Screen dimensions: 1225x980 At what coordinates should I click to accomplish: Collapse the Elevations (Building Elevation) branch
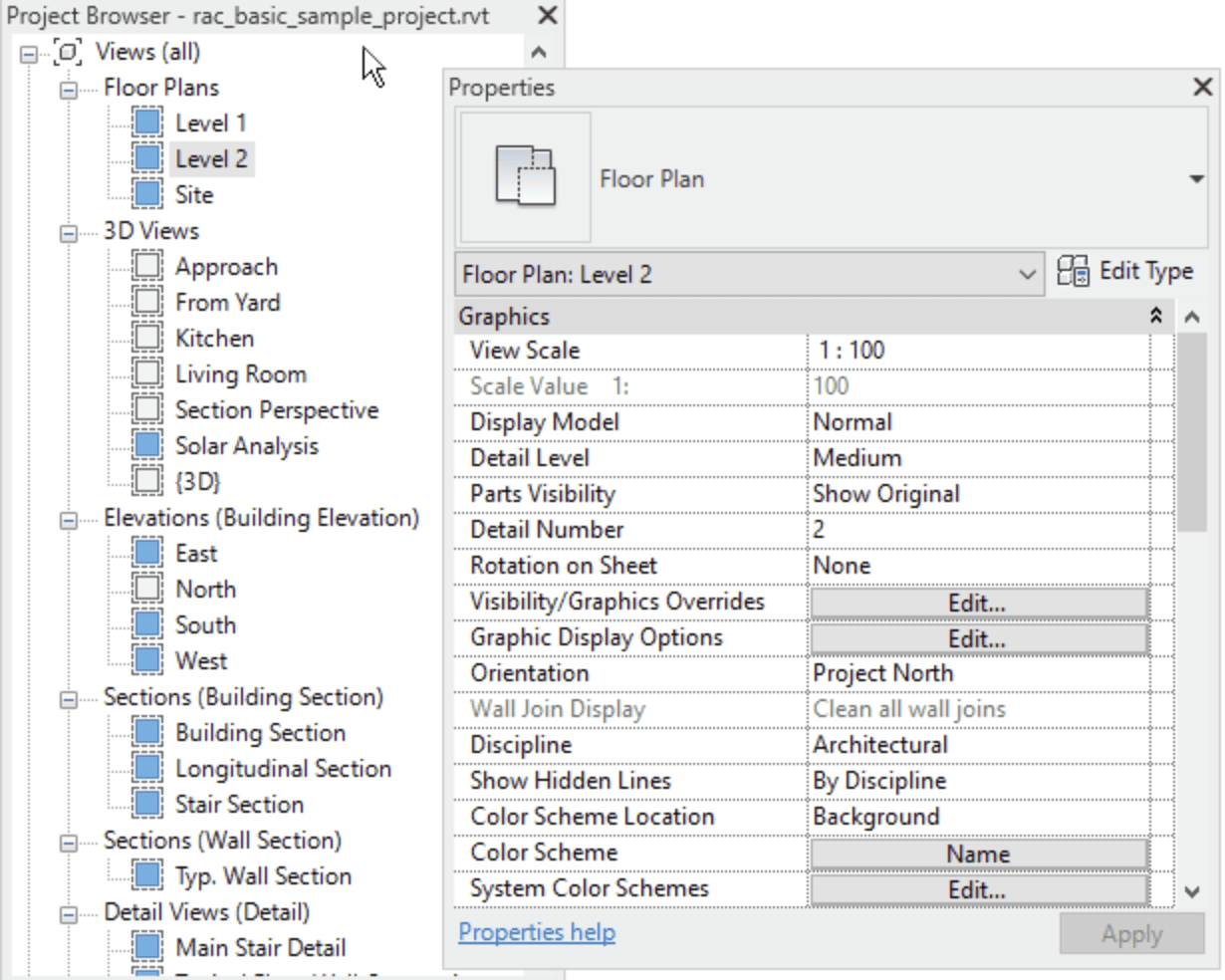[69, 519]
